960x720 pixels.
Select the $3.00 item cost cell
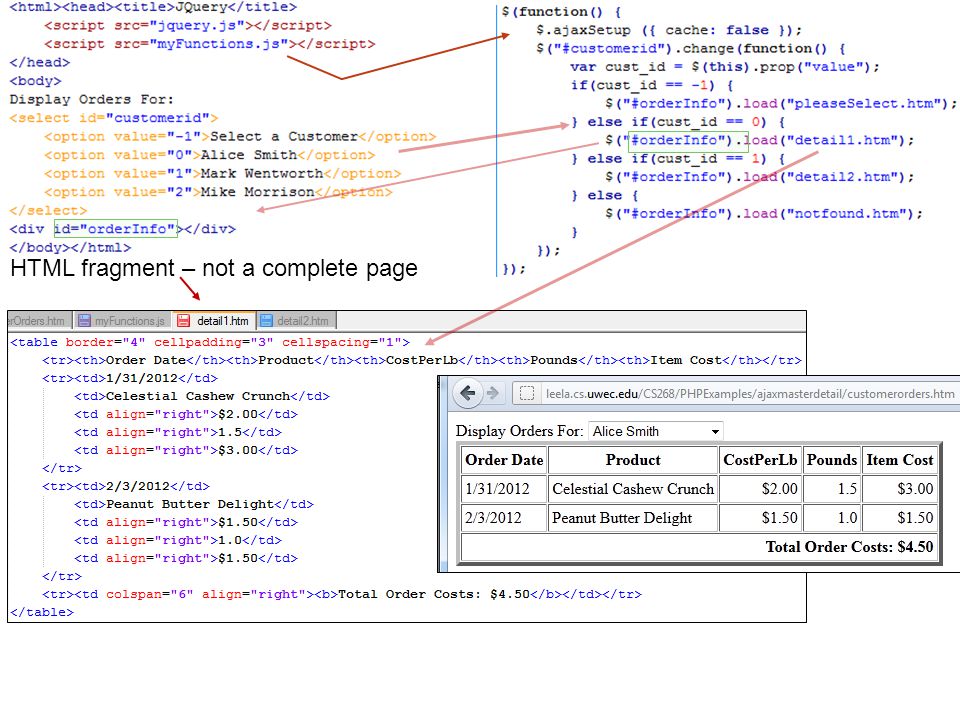[900, 489]
